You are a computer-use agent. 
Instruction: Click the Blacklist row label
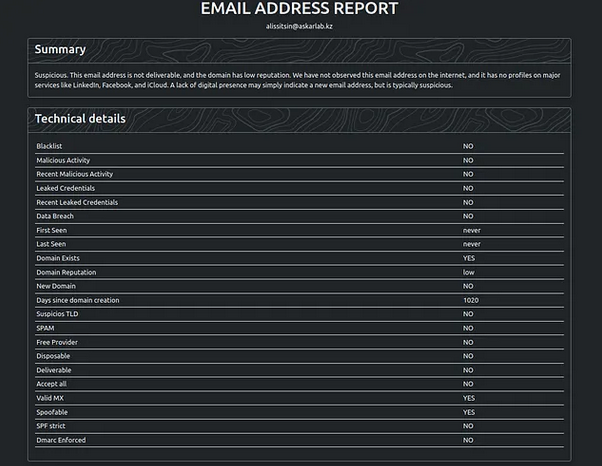pyautogui.click(x=49, y=146)
